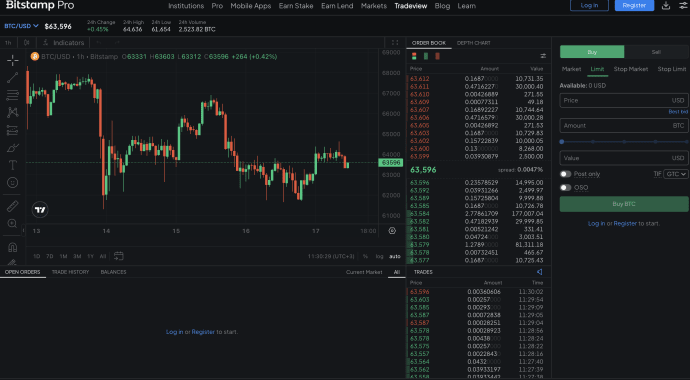Click the download app icon
690x380 pixels.
pos(666,6)
